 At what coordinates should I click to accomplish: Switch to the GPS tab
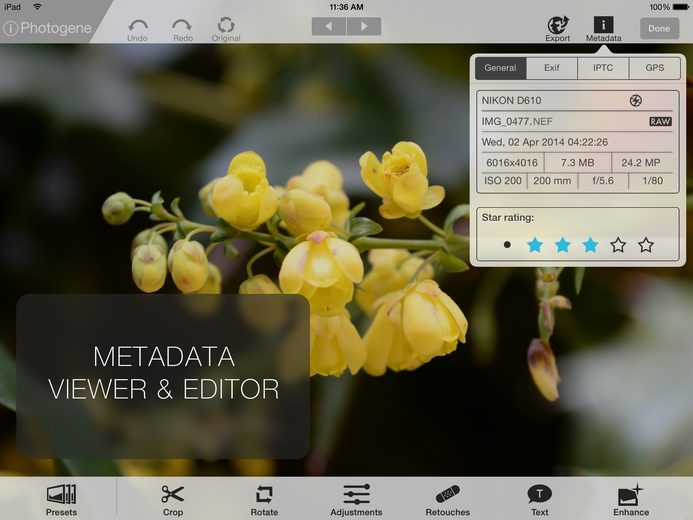(x=655, y=68)
